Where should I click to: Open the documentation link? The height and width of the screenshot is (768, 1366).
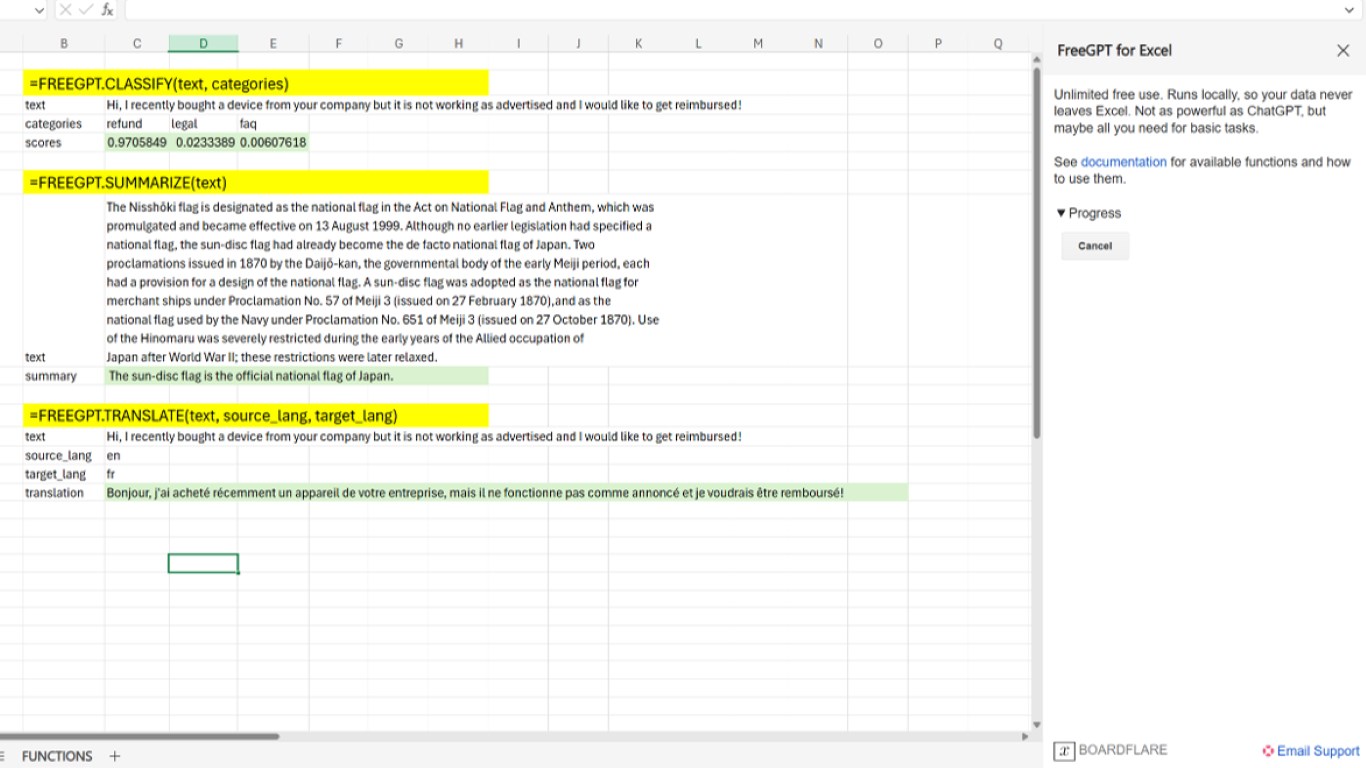pyautogui.click(x=1123, y=162)
